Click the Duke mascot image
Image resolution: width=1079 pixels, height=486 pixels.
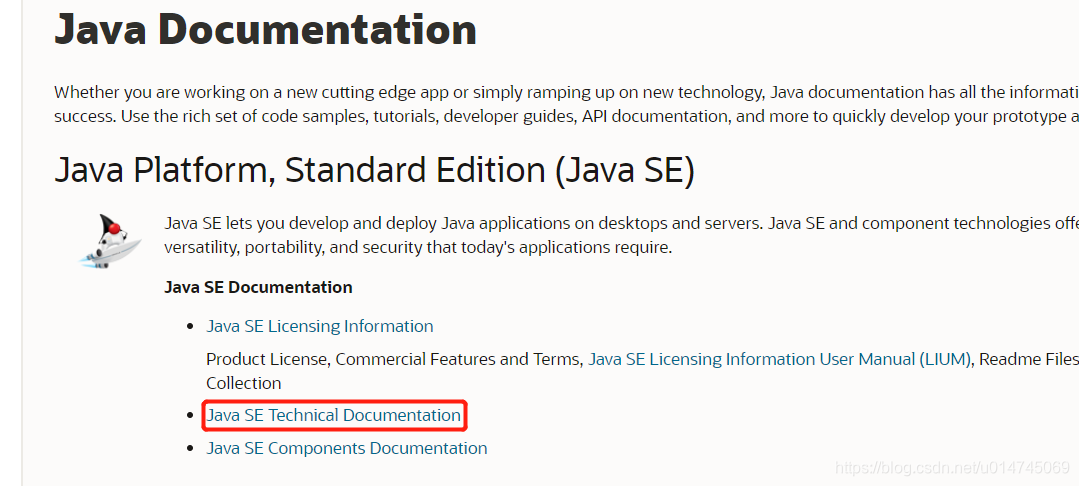tap(110, 240)
